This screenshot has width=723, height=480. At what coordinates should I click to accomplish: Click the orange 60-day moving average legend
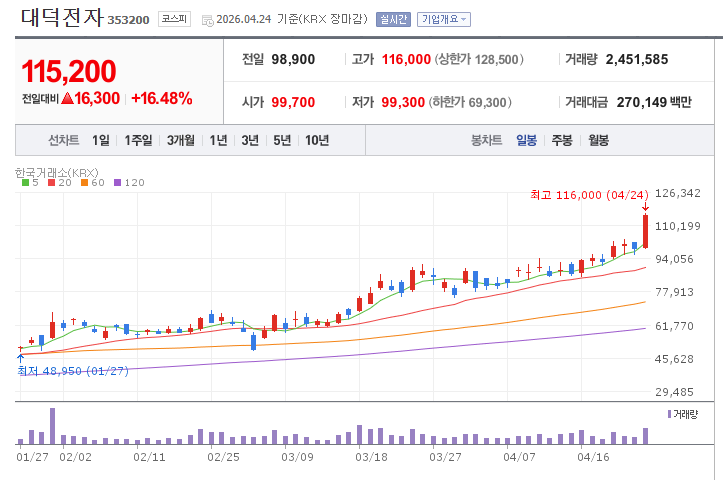(x=91, y=183)
